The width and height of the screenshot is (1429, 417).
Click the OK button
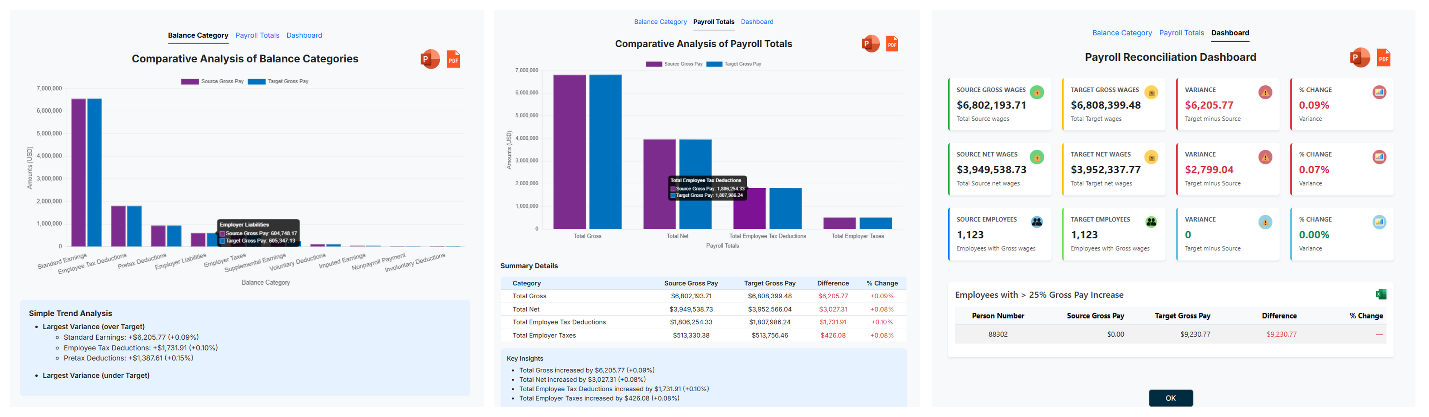click(x=1171, y=398)
